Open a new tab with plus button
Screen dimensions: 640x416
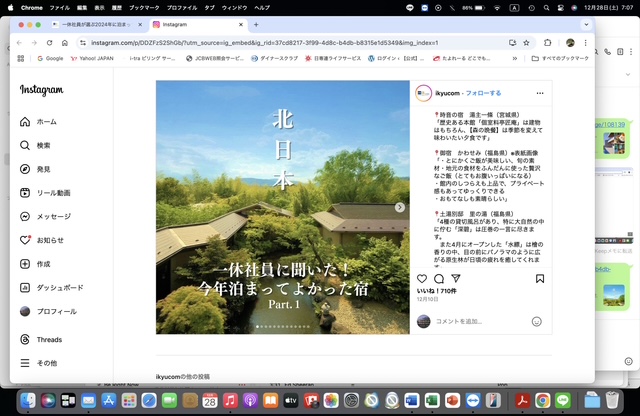pyautogui.click(x=256, y=24)
